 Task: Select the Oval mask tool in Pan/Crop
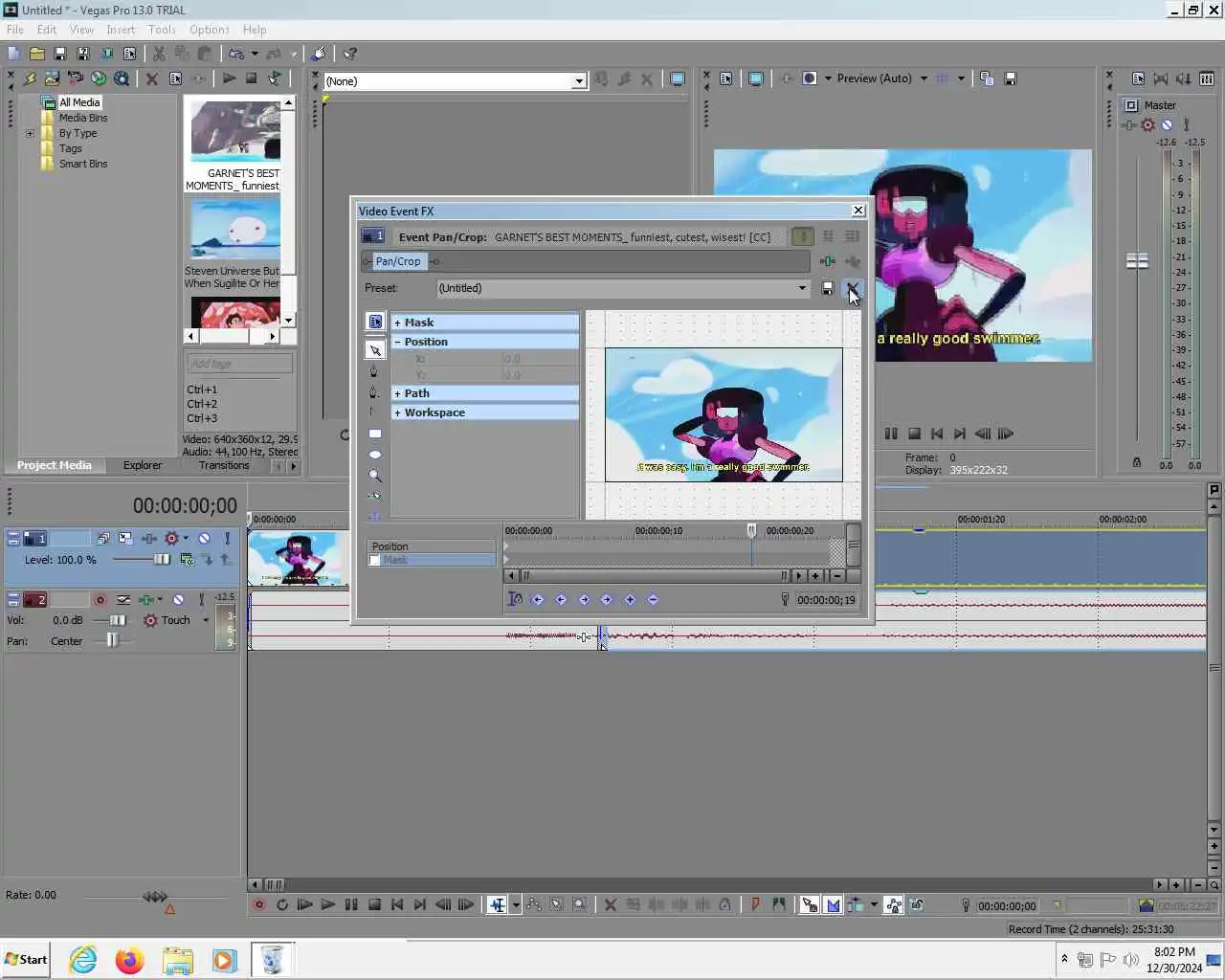375,455
